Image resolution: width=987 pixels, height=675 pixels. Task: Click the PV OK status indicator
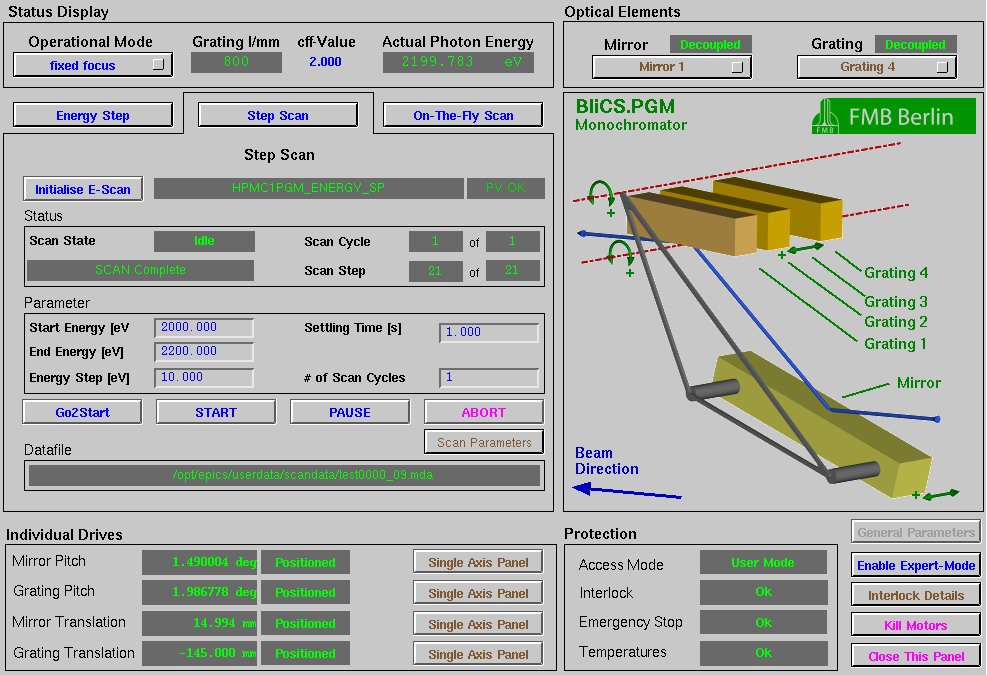point(505,188)
